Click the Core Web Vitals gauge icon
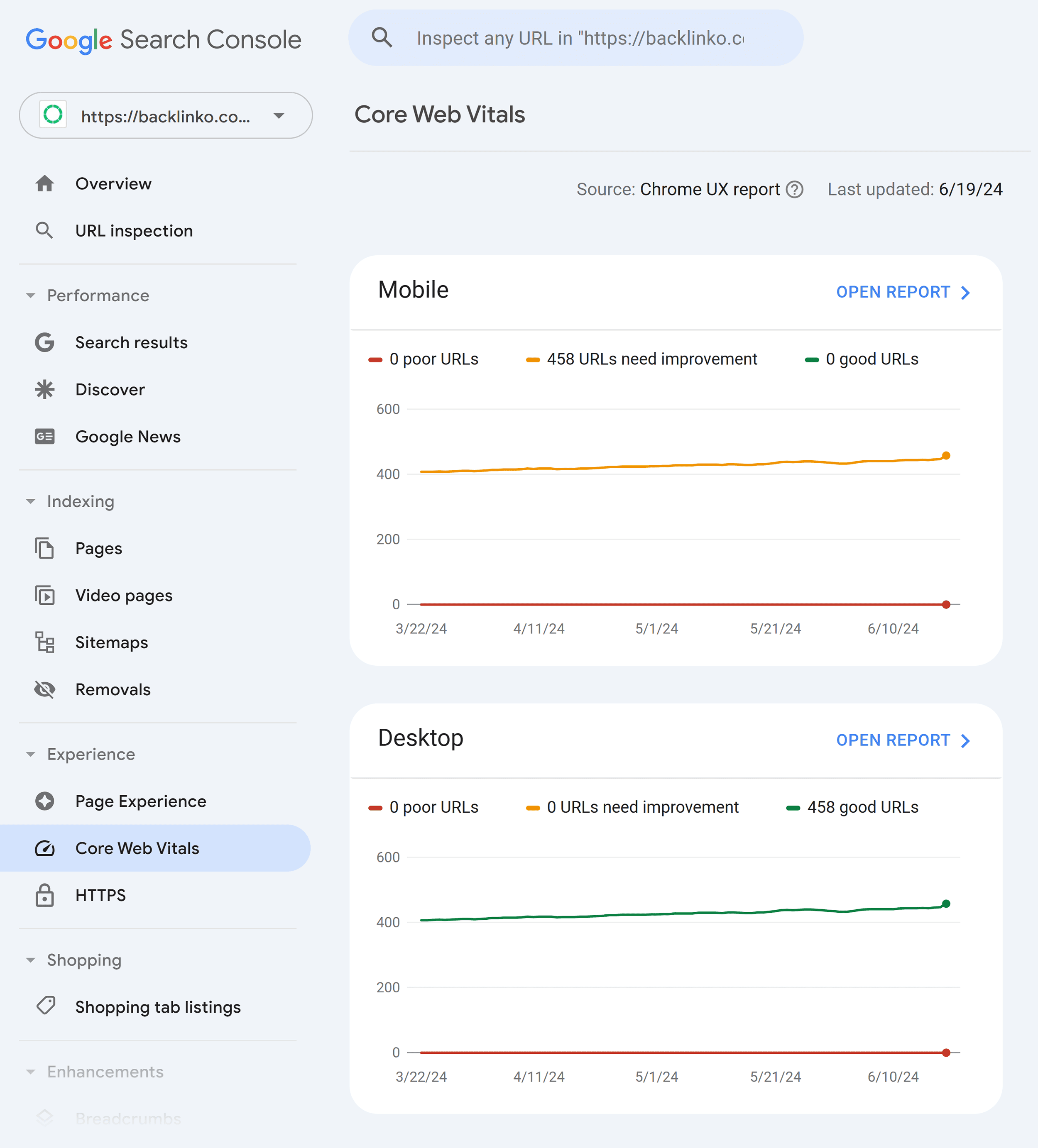Viewport: 1038px width, 1148px height. pyautogui.click(x=44, y=848)
